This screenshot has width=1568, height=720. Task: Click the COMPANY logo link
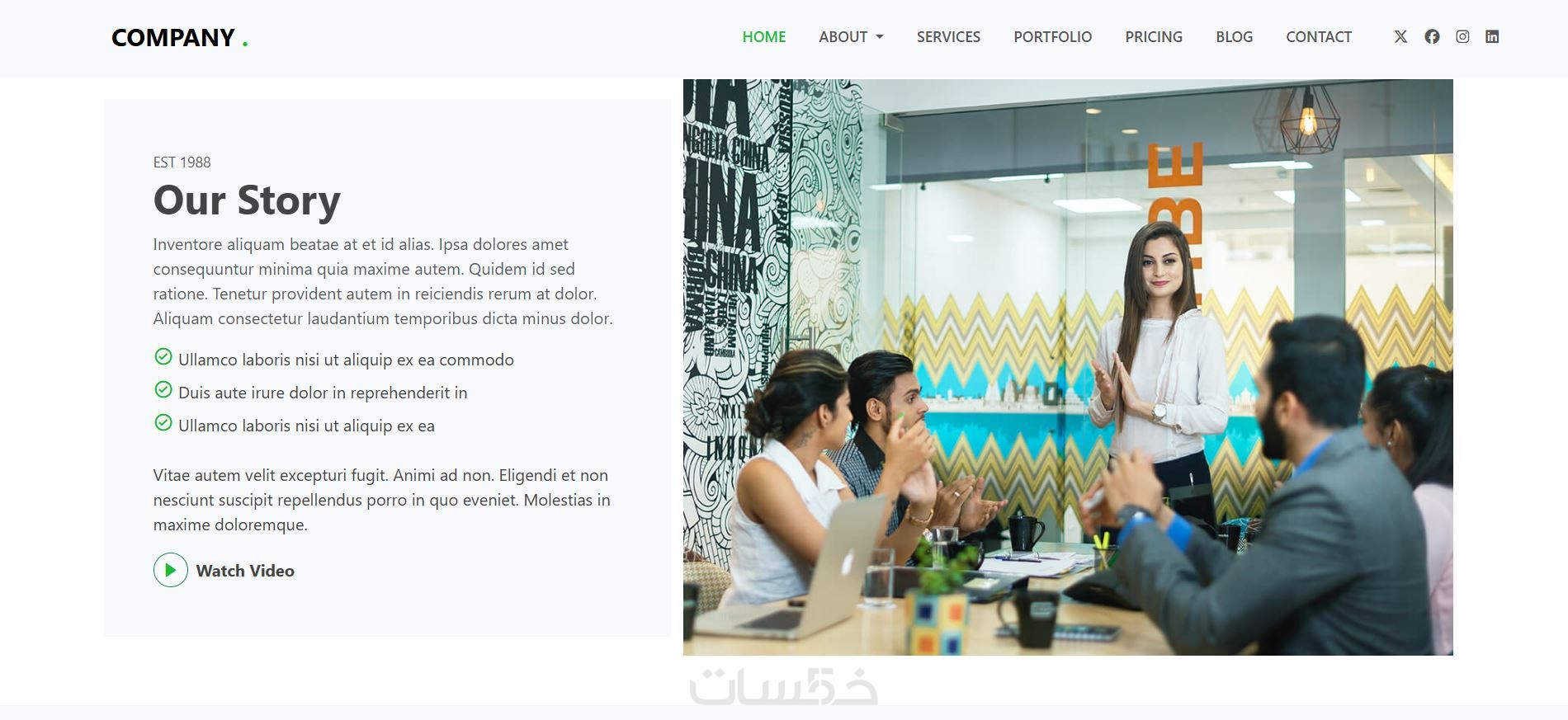click(179, 38)
